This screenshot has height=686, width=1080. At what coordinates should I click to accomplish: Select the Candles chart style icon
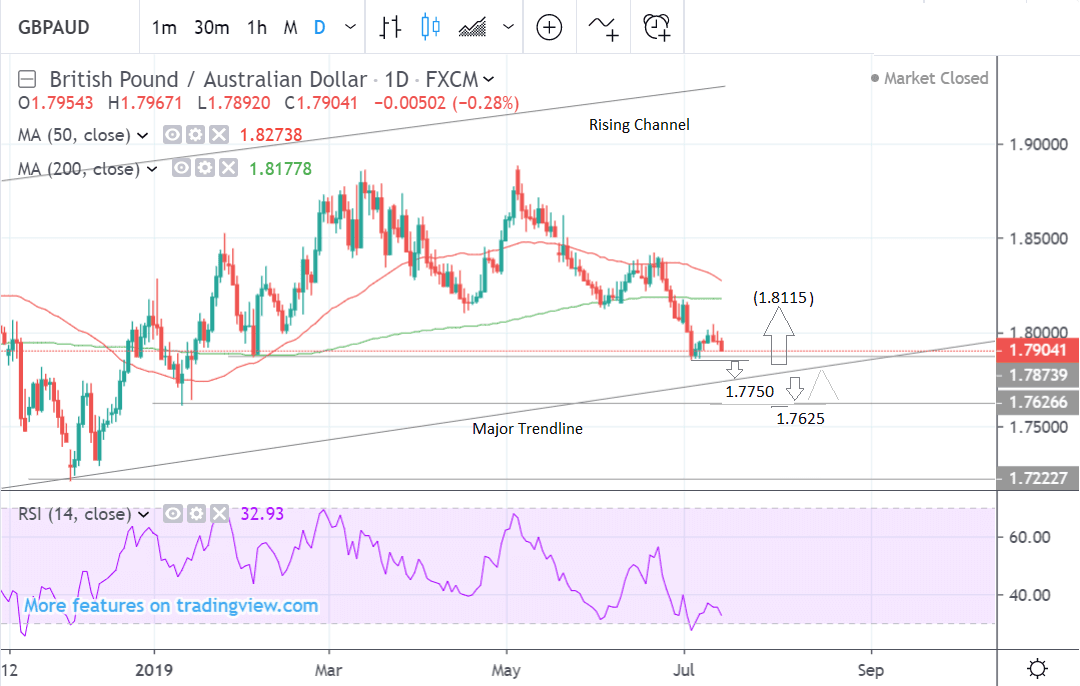click(431, 27)
